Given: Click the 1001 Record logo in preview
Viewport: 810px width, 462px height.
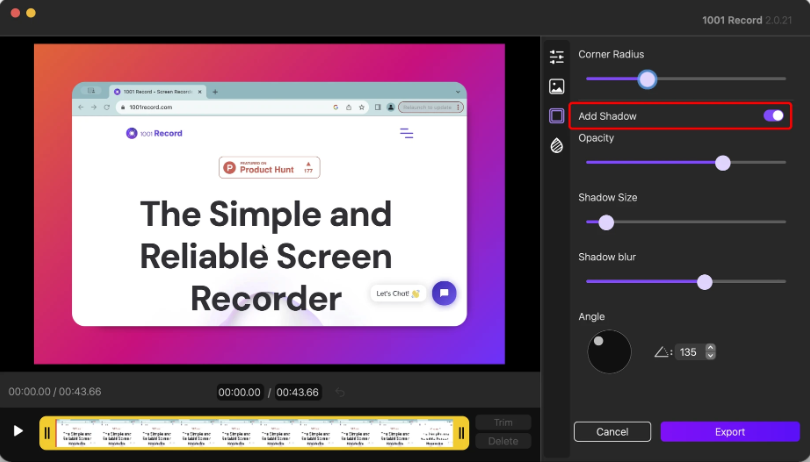Looking at the screenshot, I should click(154, 133).
